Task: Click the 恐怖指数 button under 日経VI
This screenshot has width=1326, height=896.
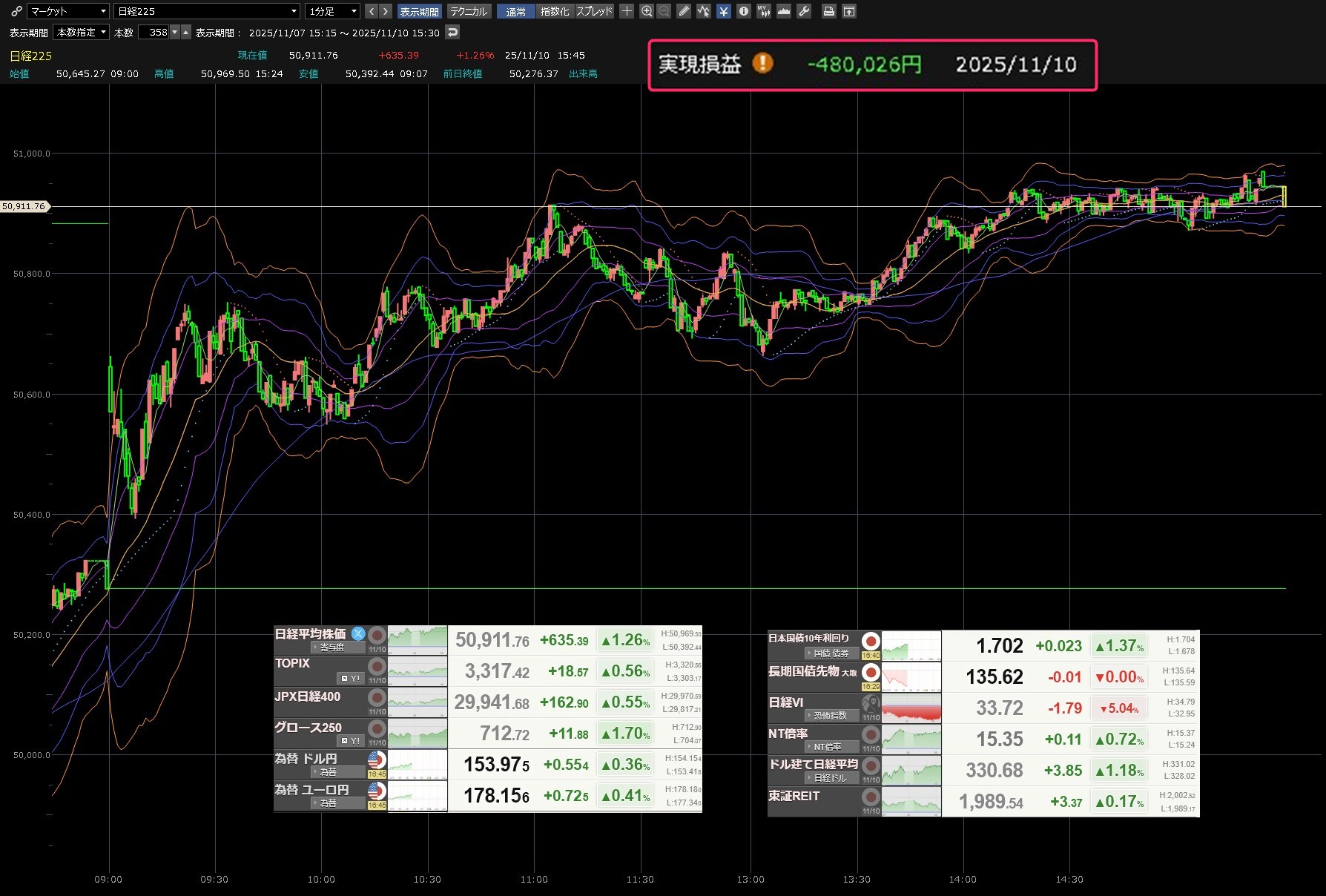Action: [x=832, y=716]
